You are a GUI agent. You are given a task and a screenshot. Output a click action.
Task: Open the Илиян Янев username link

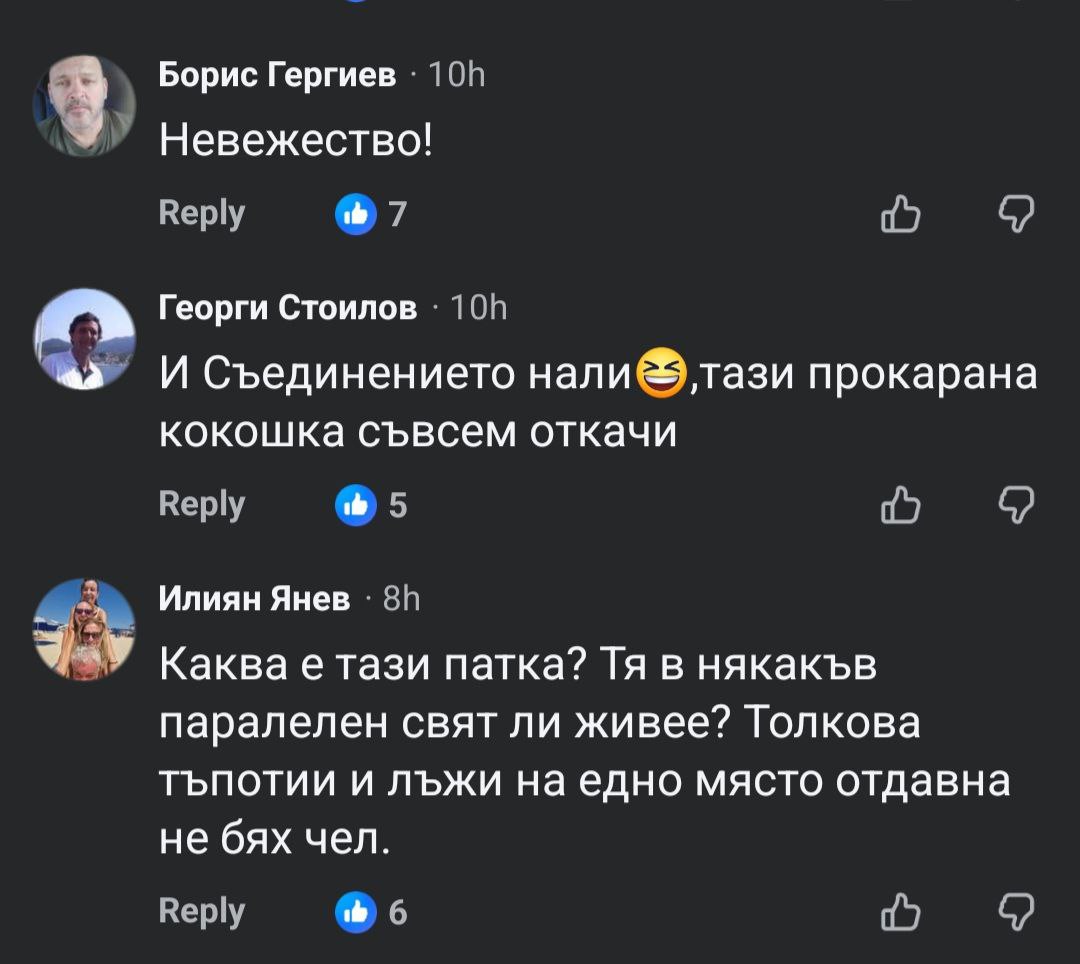click(x=256, y=598)
